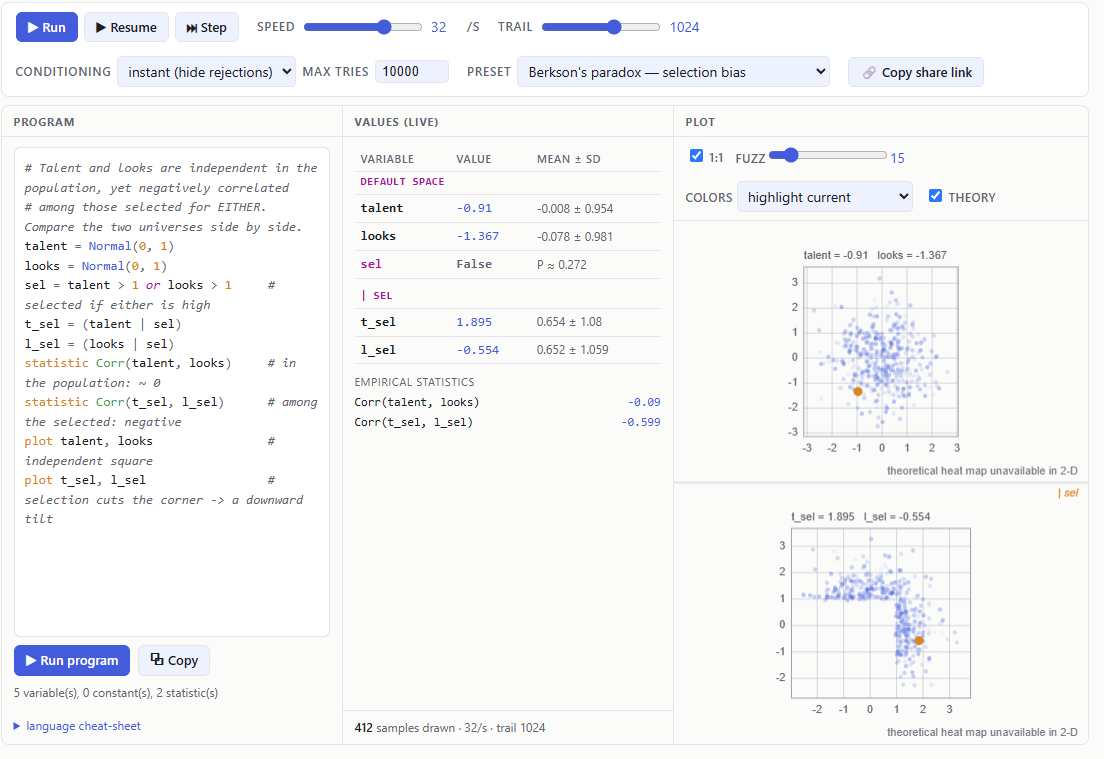Open the CONDITIONING dropdown
Image resolution: width=1104 pixels, height=759 pixels.
[206, 72]
